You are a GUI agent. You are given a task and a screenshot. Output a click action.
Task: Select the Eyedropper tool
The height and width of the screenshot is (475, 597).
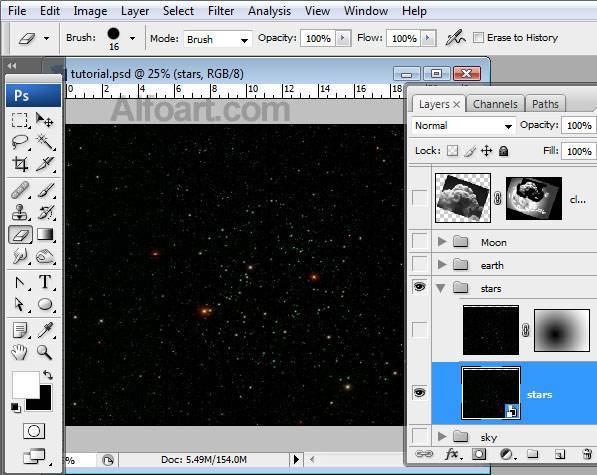click(x=45, y=330)
